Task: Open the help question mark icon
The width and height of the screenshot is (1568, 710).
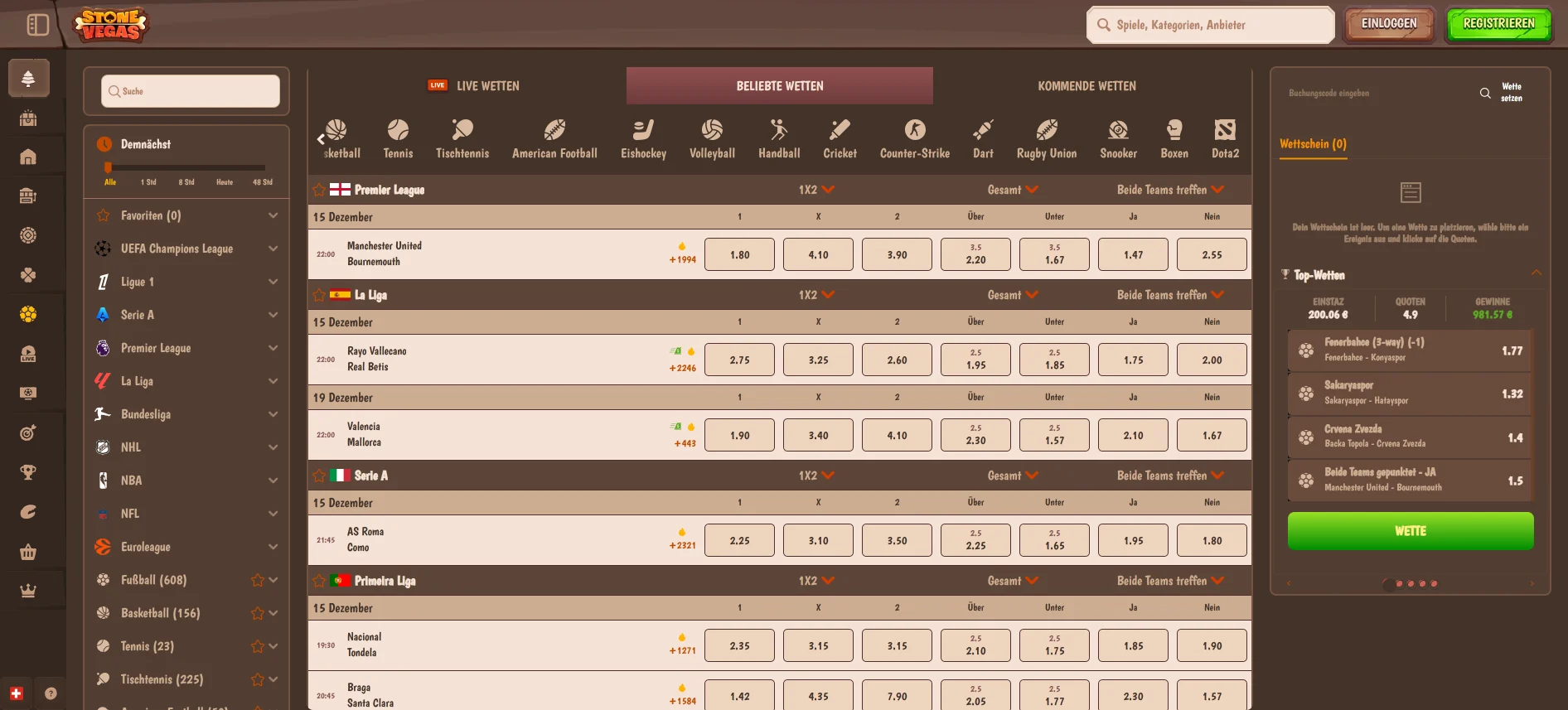Action: pyautogui.click(x=51, y=693)
